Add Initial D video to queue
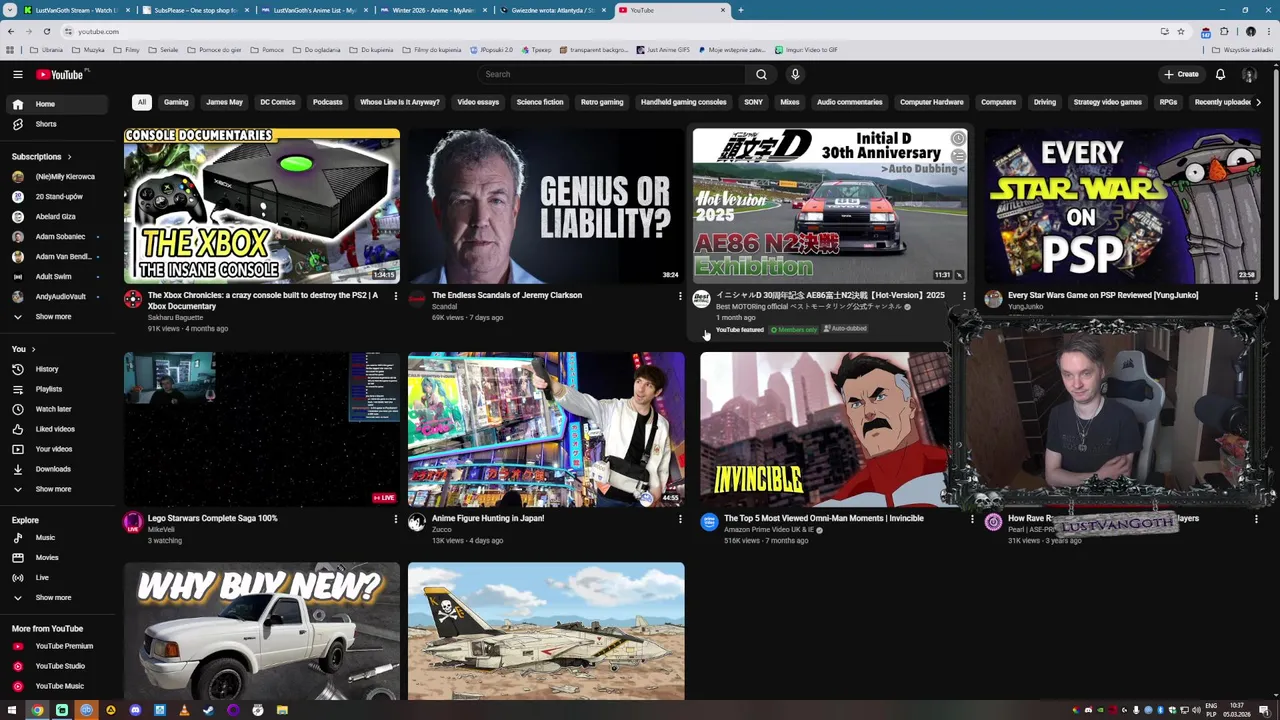This screenshot has height=720, width=1280. coord(958,156)
